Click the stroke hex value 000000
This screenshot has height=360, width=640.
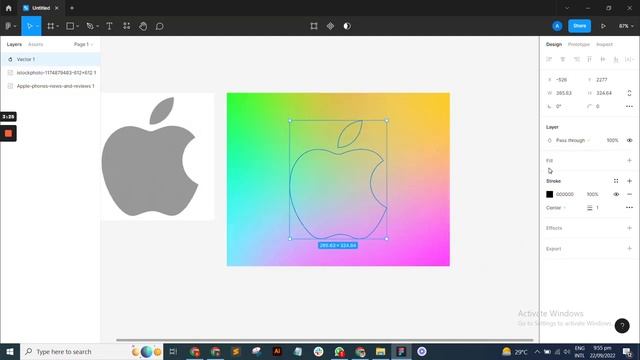pyautogui.click(x=565, y=194)
